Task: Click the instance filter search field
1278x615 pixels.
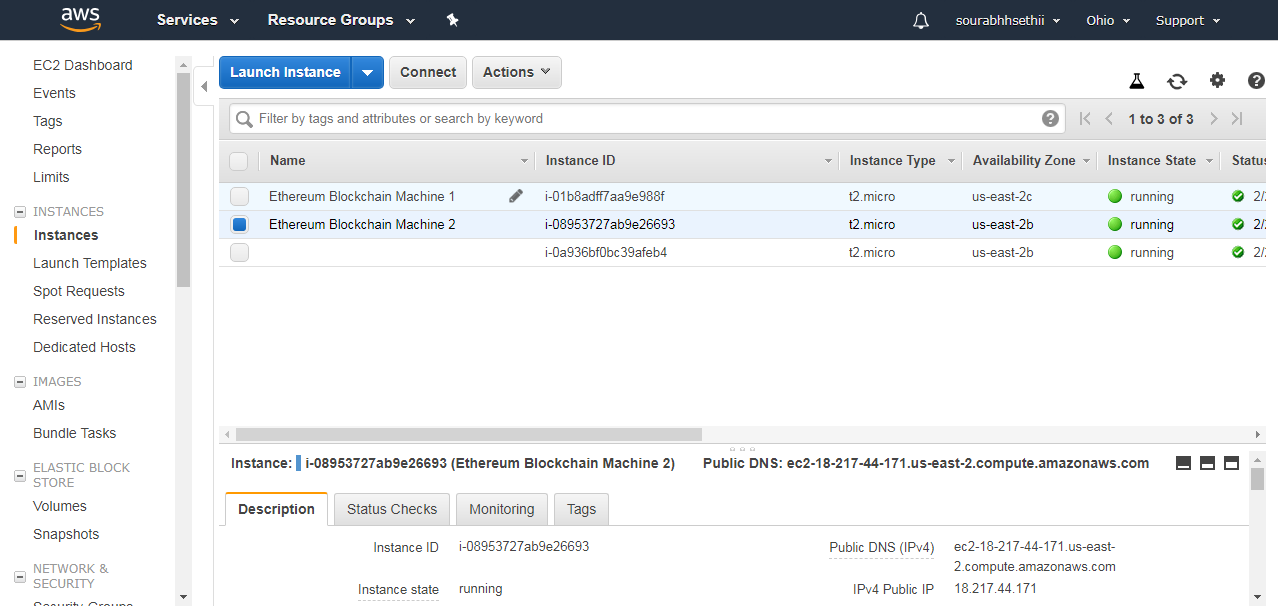Action: [640, 118]
